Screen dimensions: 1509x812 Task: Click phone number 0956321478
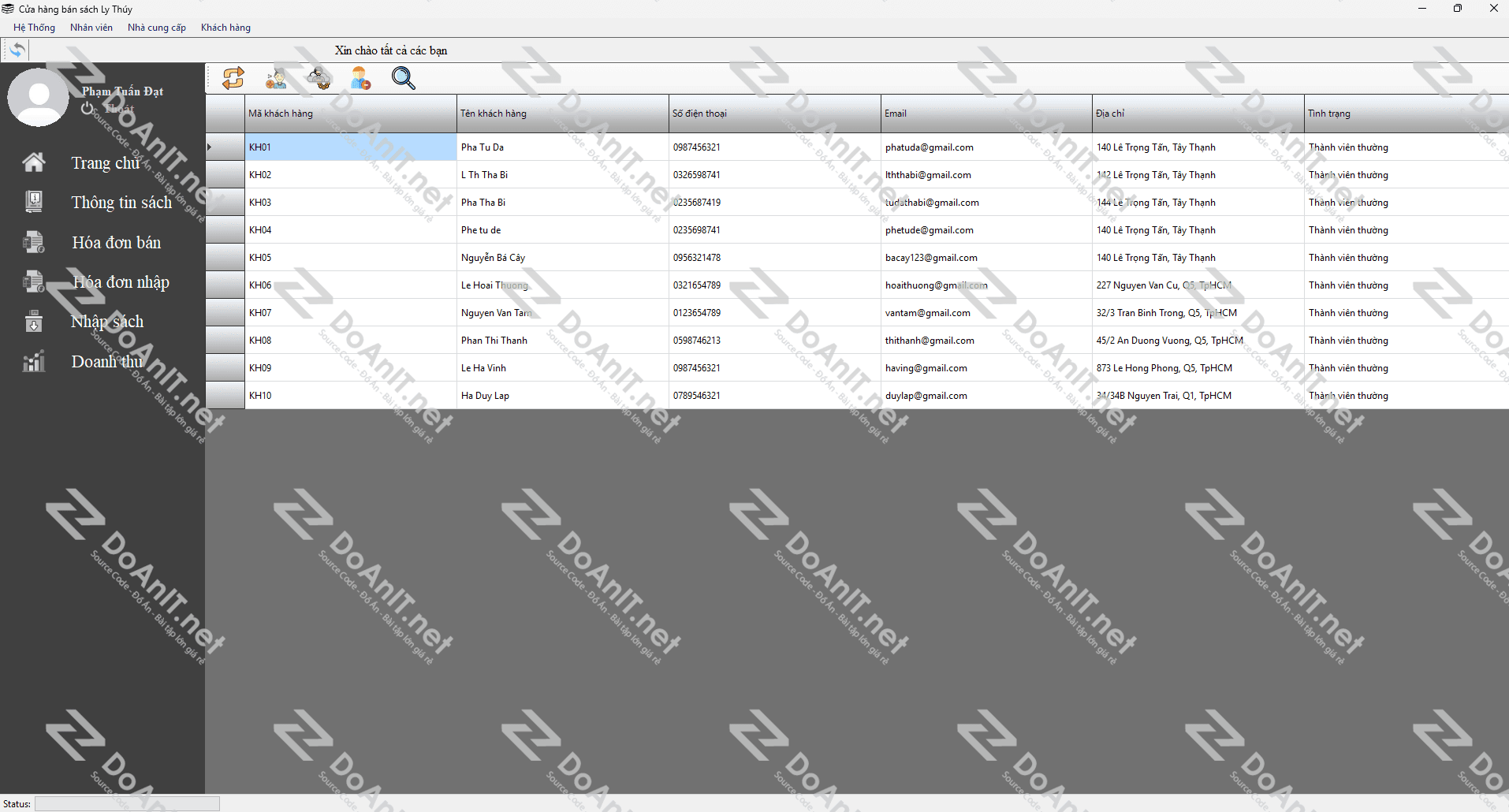point(774,257)
